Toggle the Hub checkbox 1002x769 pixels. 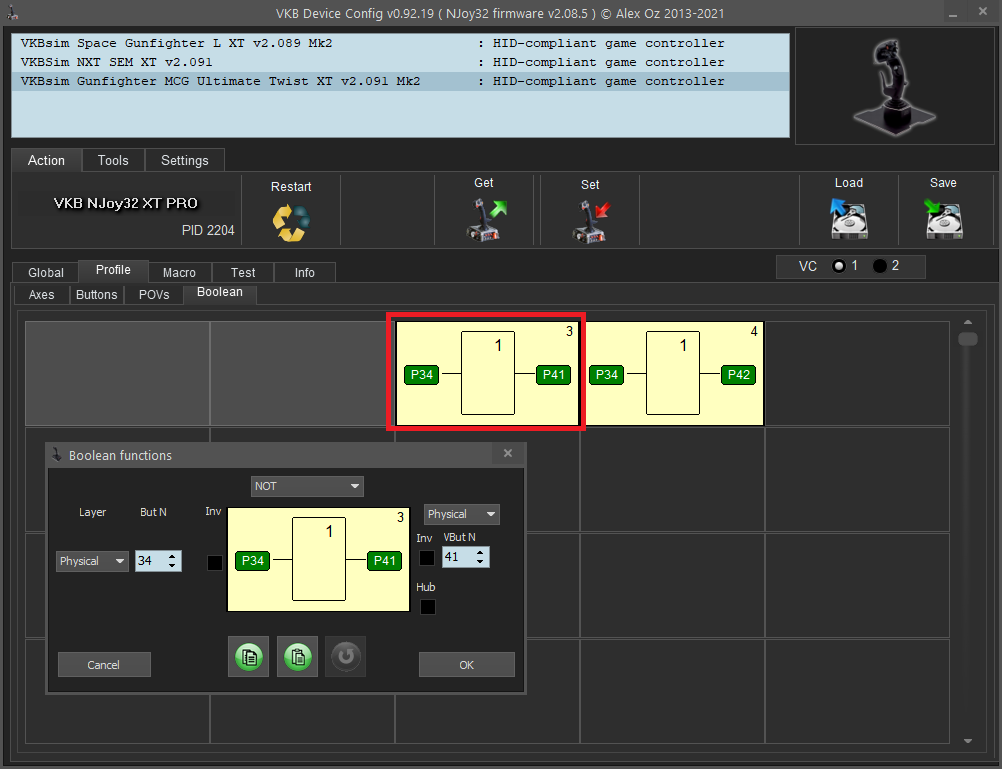tap(428, 607)
